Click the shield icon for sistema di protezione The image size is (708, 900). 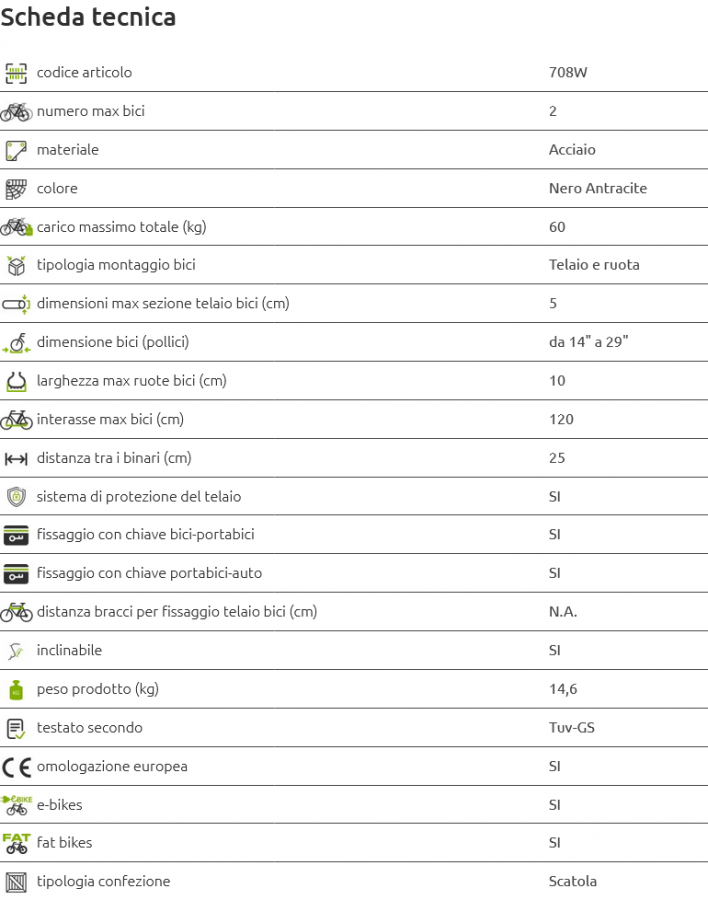(x=16, y=496)
